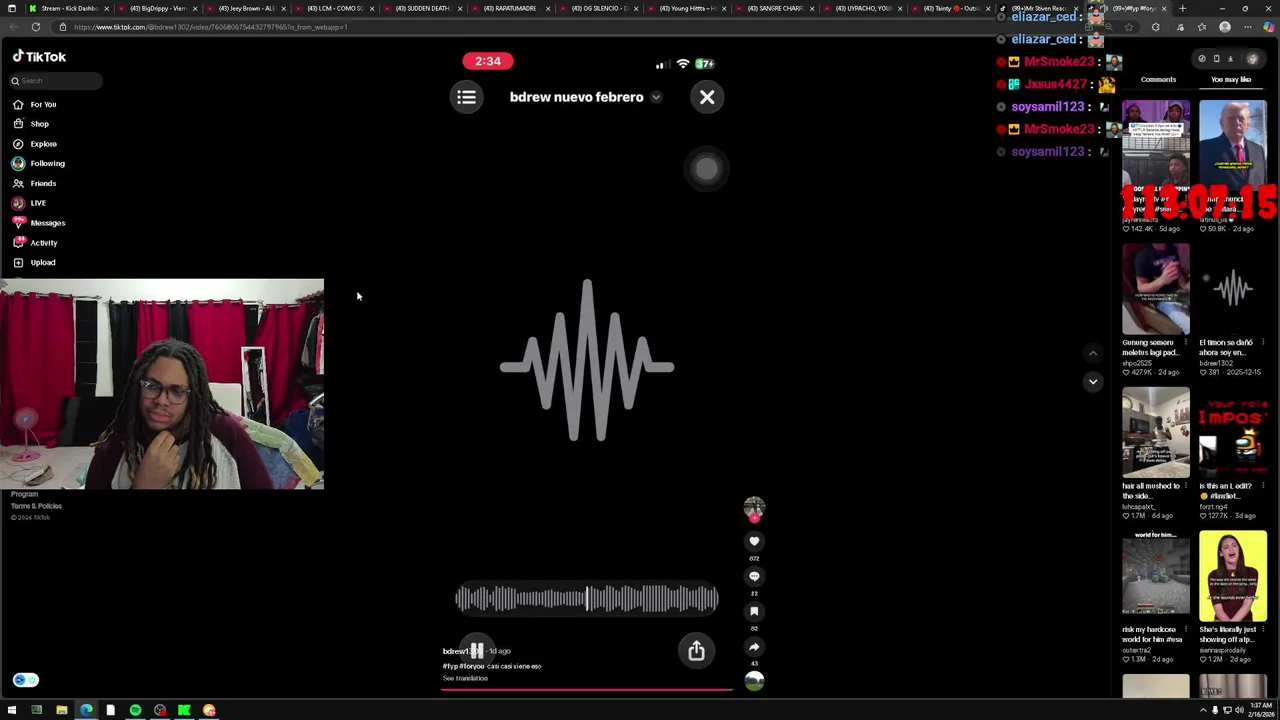Open the #foryou hashtag link
This screenshot has width=1280, height=720.
pyautogui.click(x=470, y=666)
